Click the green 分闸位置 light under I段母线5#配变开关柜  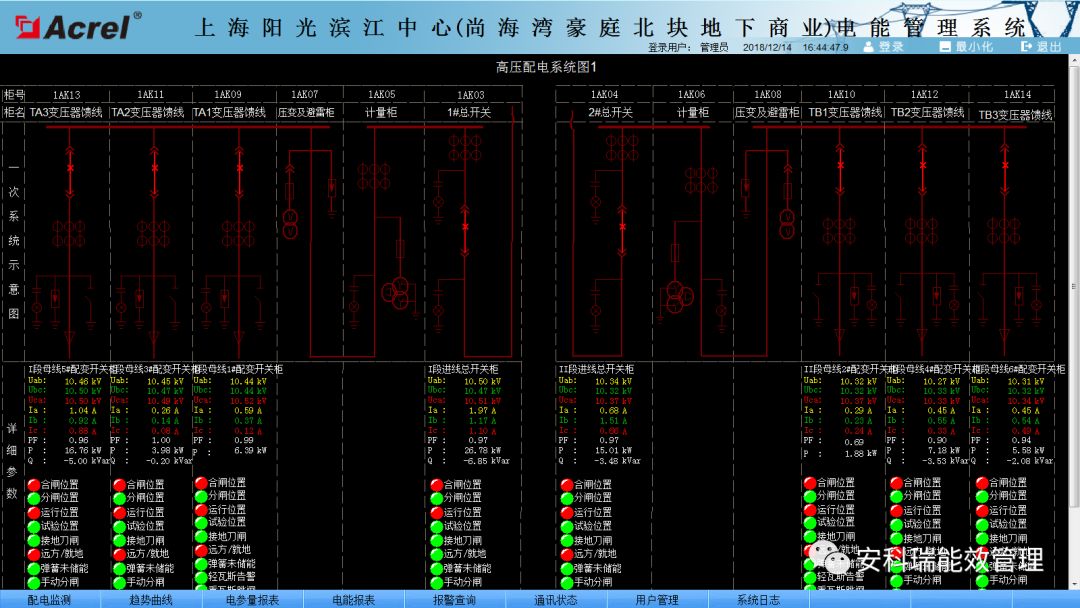(x=34, y=497)
